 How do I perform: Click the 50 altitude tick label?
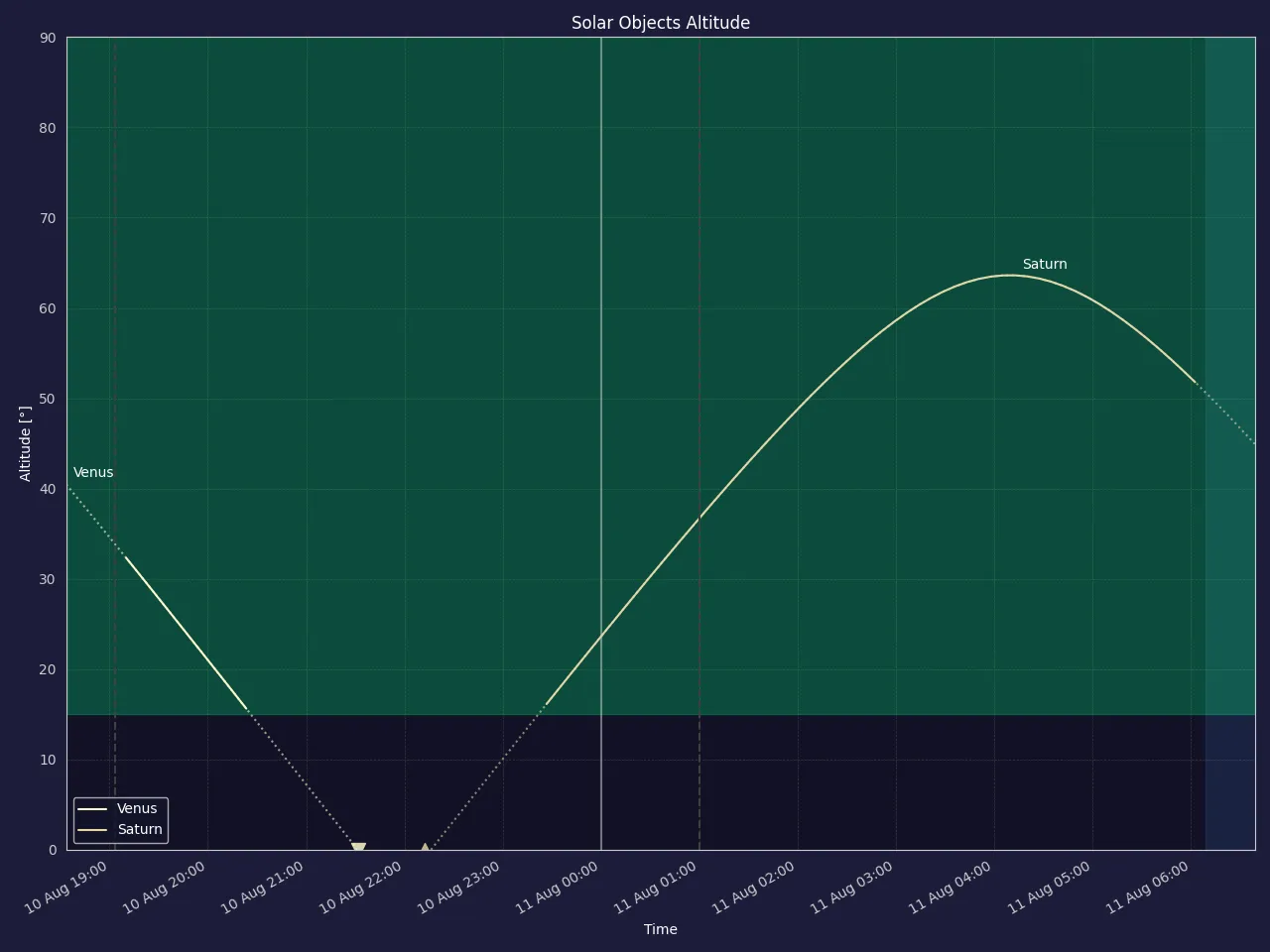tap(49, 399)
